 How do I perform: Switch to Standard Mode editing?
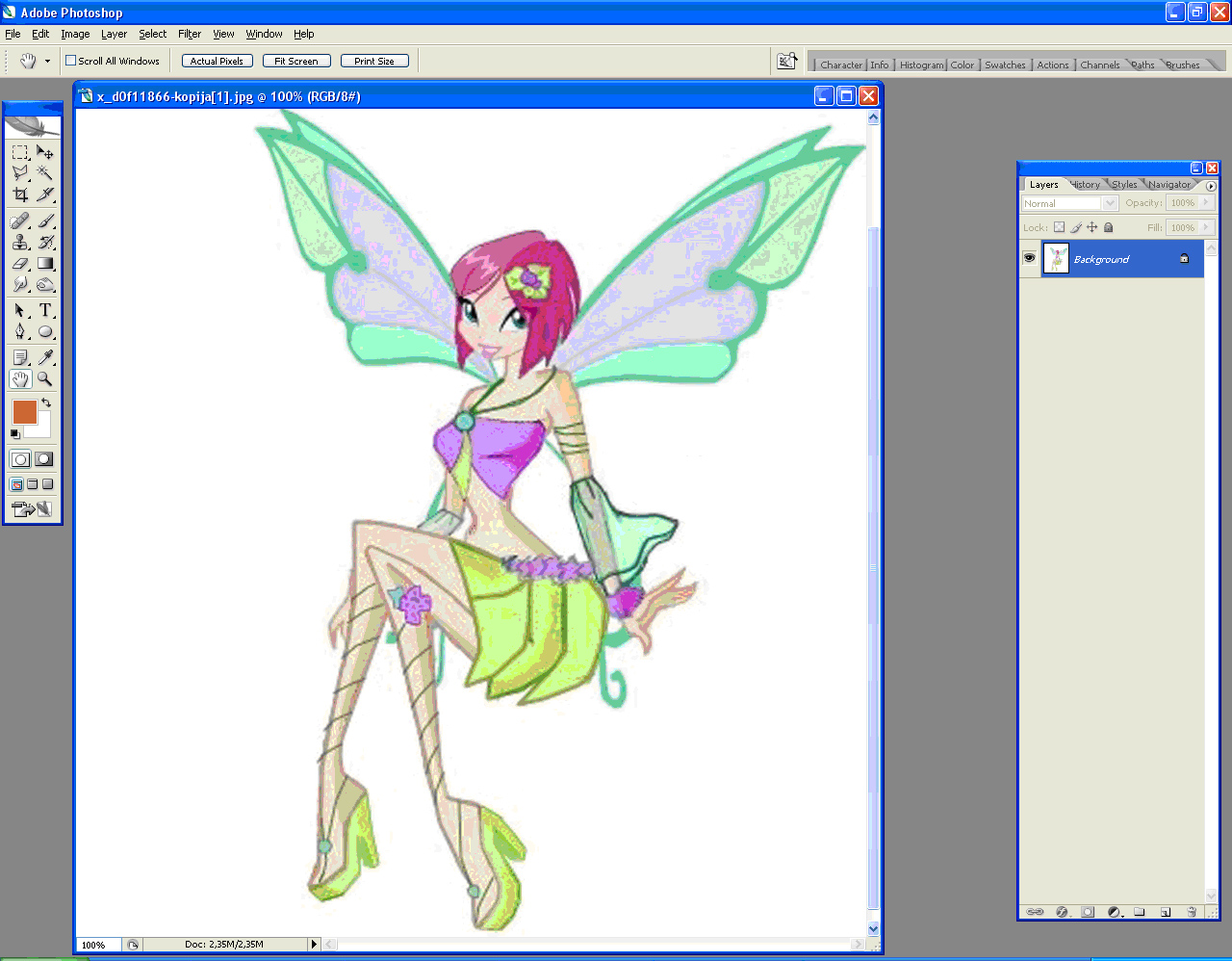click(20, 459)
